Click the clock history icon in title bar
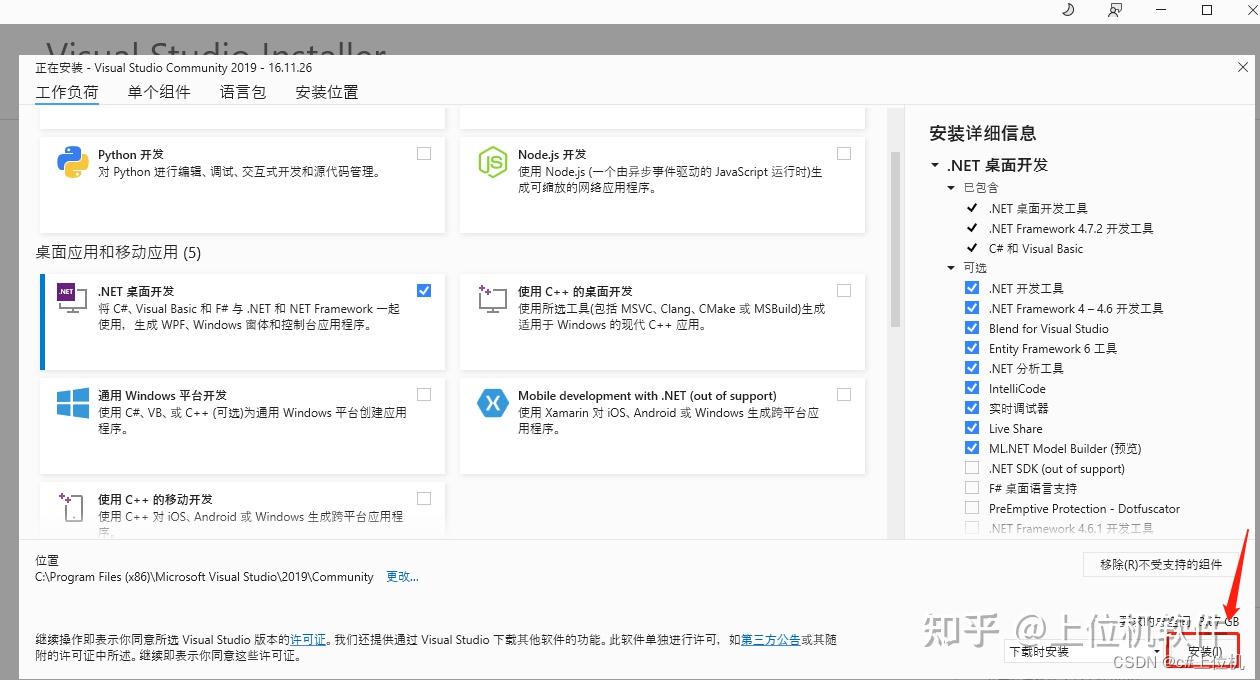 (1067, 10)
